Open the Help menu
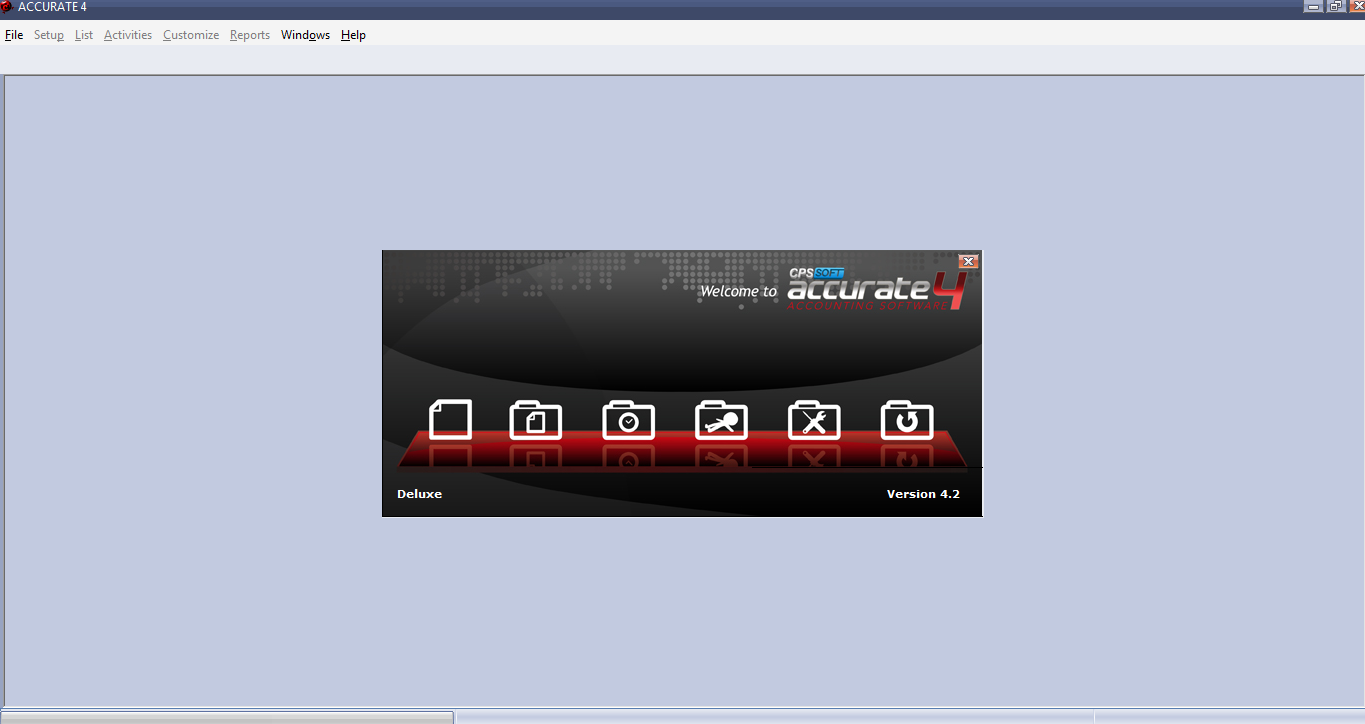Image resolution: width=1365 pixels, height=724 pixels. (353, 34)
